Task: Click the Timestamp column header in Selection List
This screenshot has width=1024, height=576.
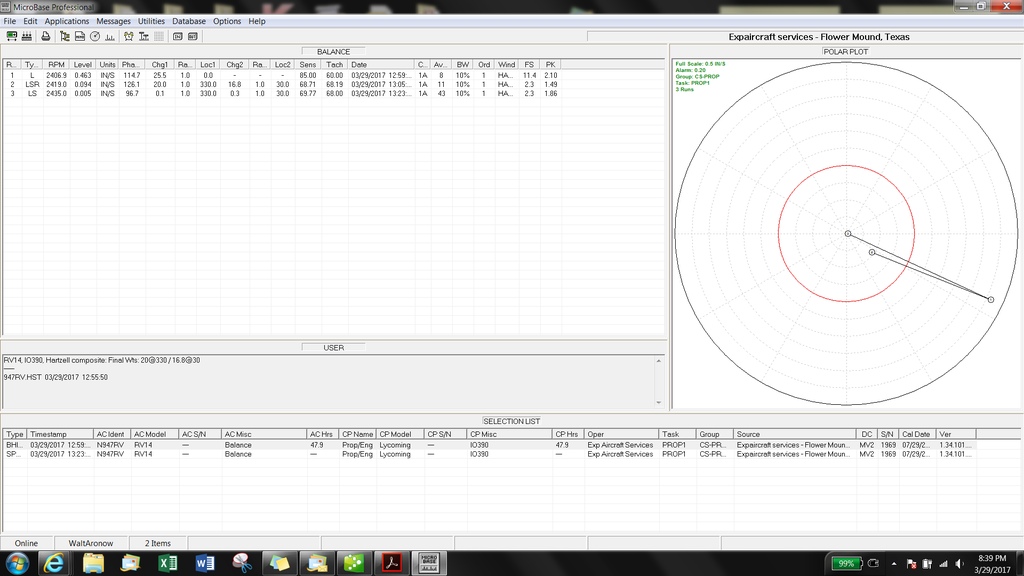Action: 48,435
